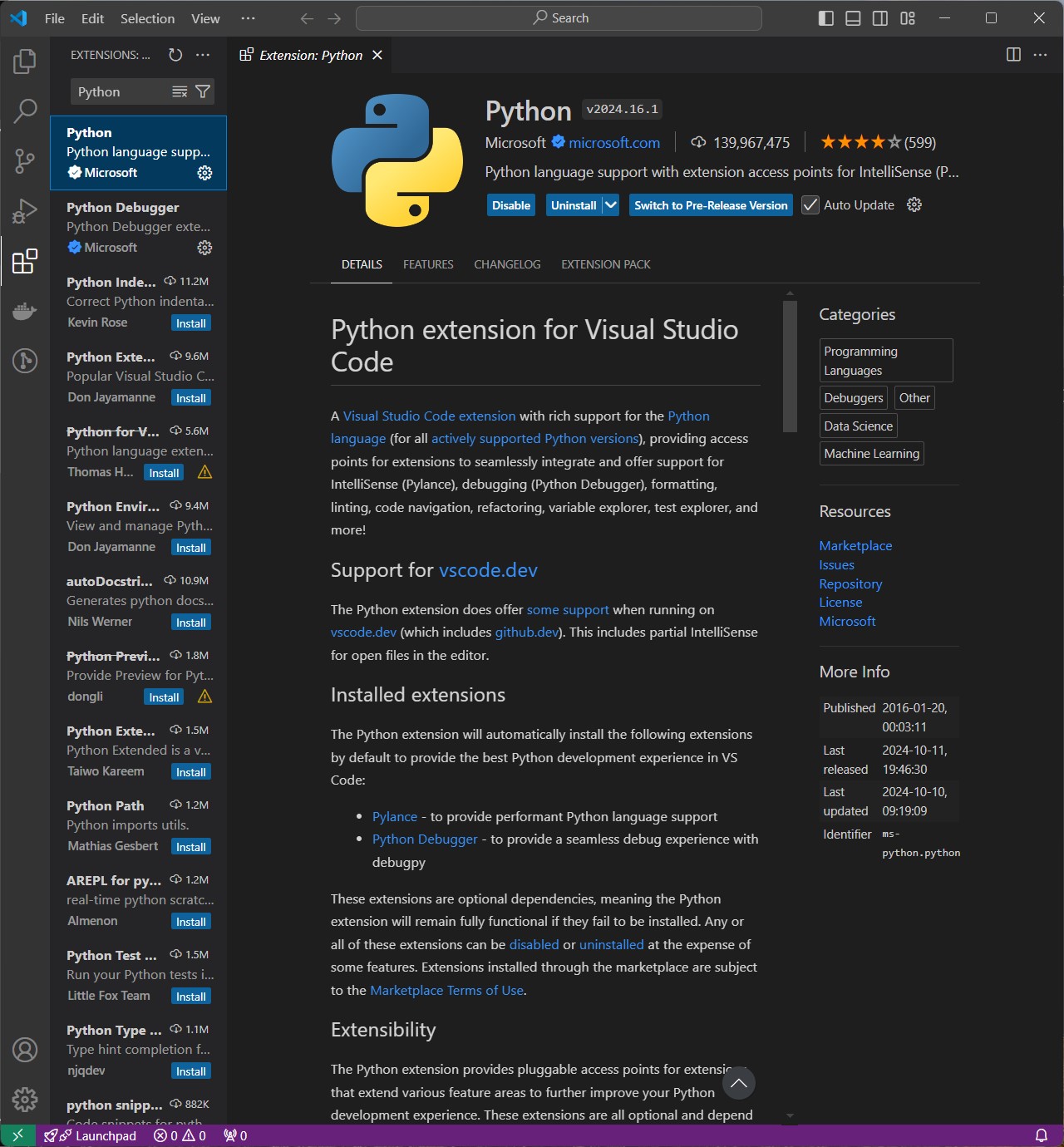Open the Docker view in activity bar
This screenshot has height=1147, width=1064.
click(x=25, y=311)
